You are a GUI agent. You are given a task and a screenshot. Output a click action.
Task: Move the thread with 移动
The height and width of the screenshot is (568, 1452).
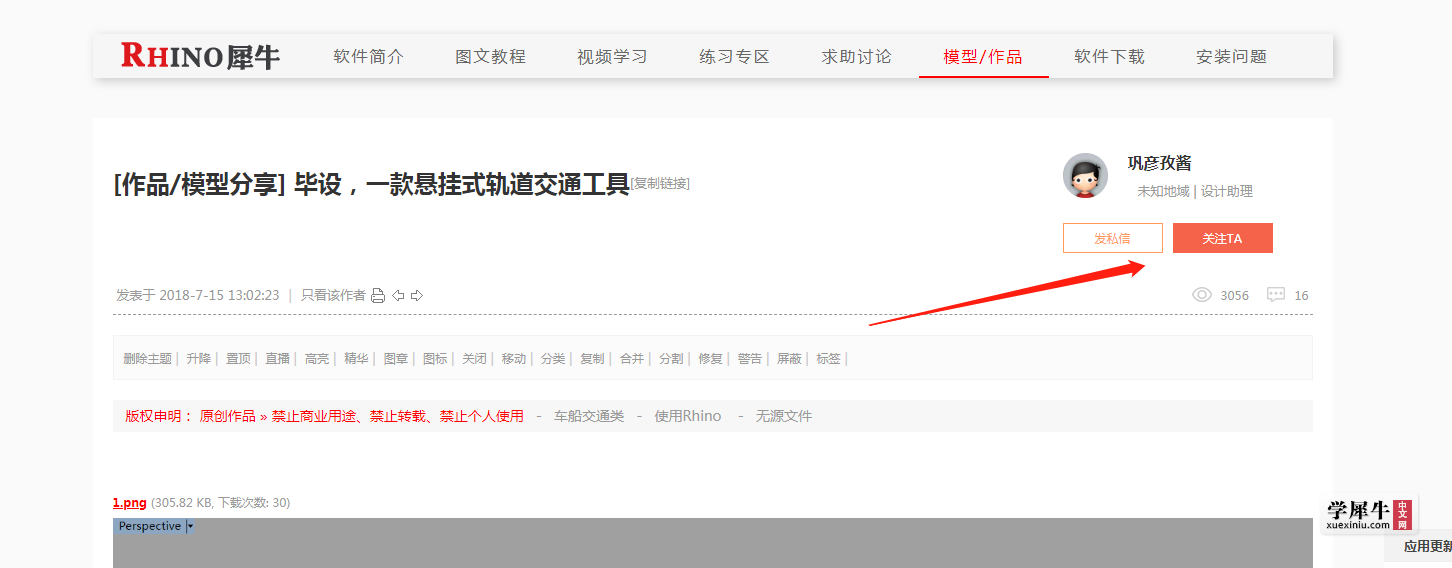[x=514, y=358]
